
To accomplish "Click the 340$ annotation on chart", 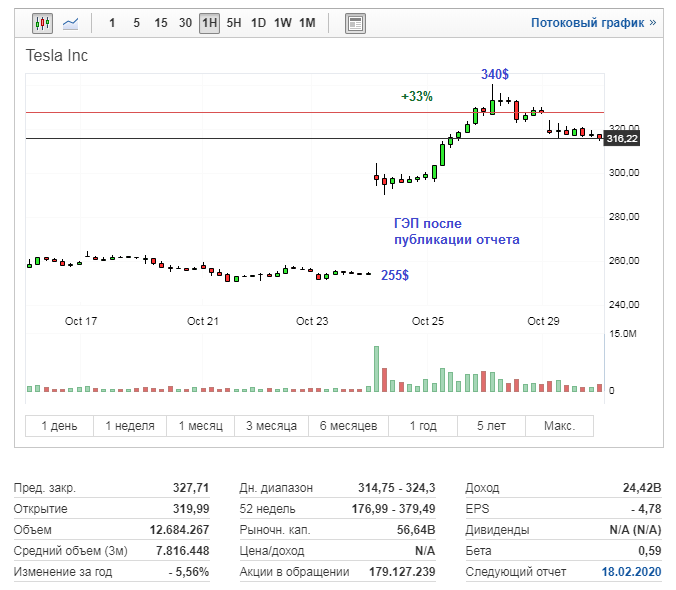I will click(x=495, y=75).
